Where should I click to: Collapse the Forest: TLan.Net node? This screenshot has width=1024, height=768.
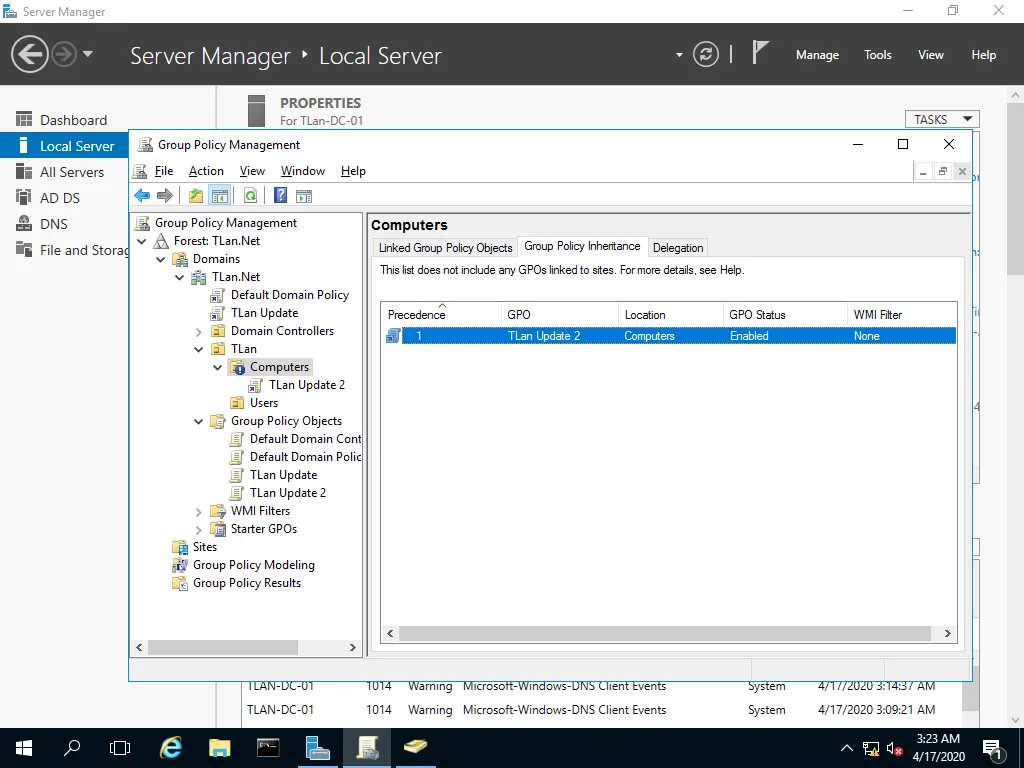point(142,241)
